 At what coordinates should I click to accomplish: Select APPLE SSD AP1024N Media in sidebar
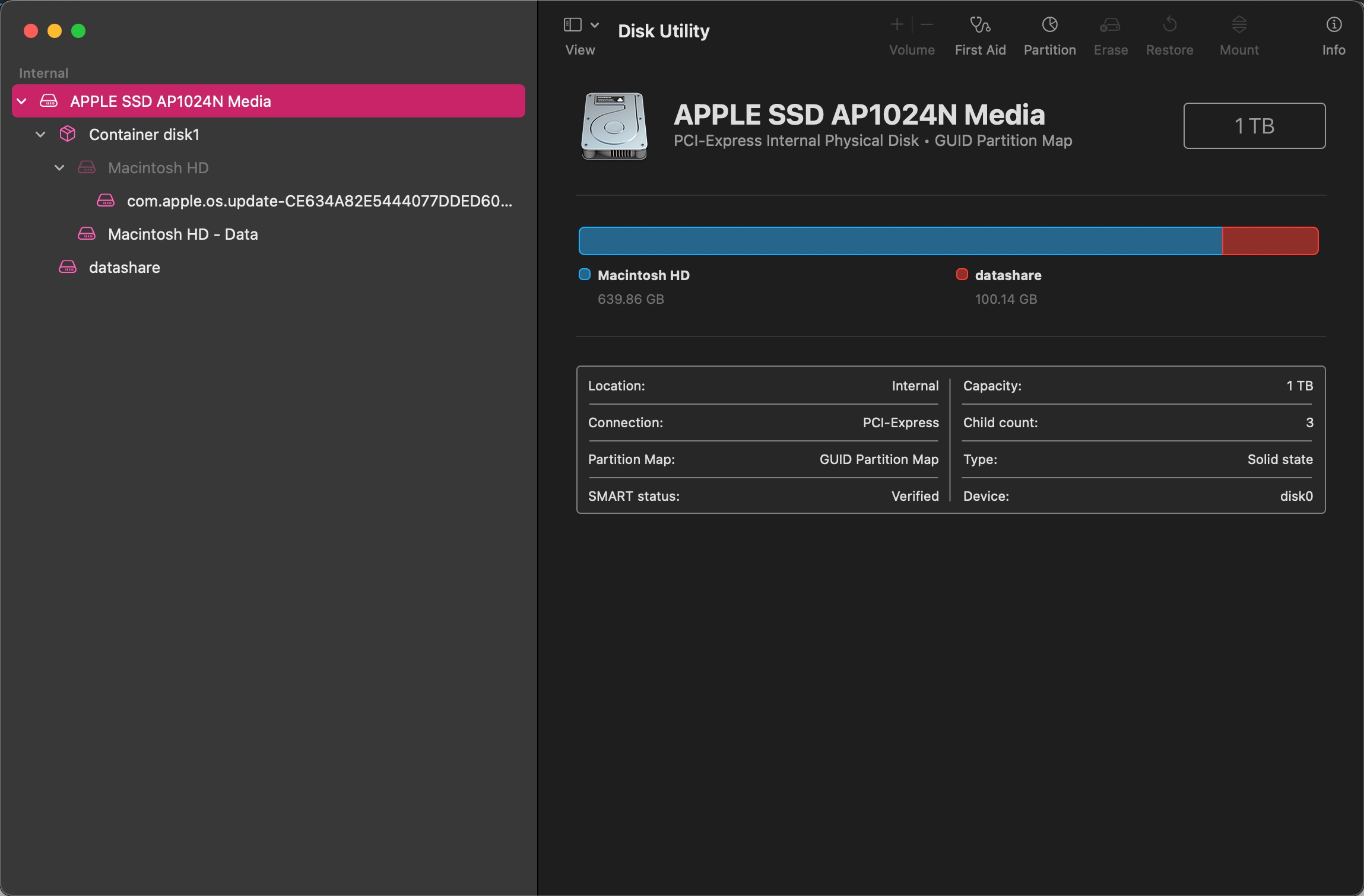click(268, 101)
